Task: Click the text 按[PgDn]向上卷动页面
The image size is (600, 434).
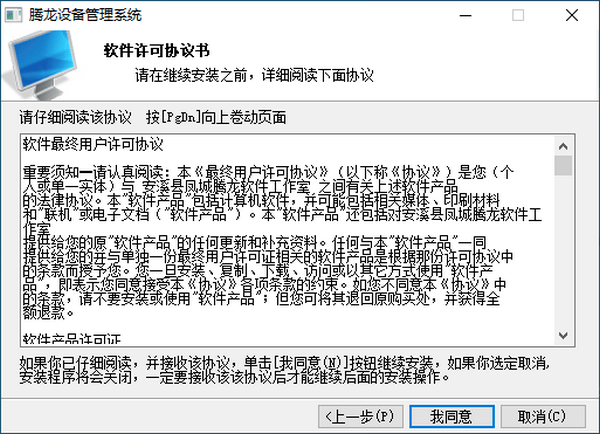Action: [x=216, y=117]
